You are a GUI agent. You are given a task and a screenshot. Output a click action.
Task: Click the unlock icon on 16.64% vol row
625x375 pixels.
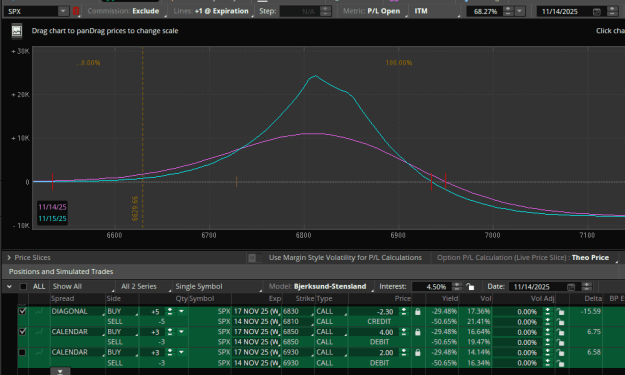(x=561, y=332)
